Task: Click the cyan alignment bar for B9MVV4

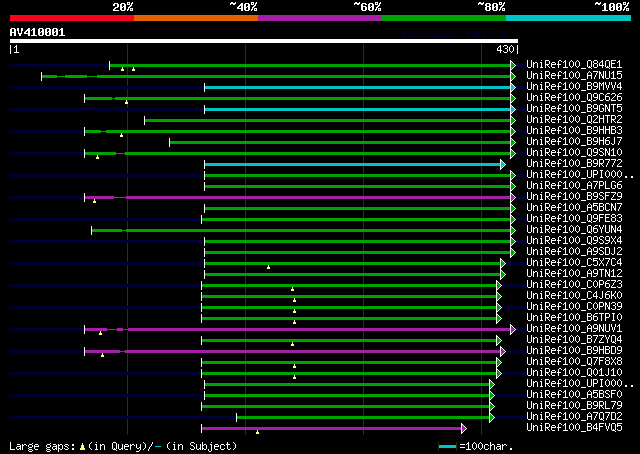Action: pyautogui.click(x=358, y=87)
